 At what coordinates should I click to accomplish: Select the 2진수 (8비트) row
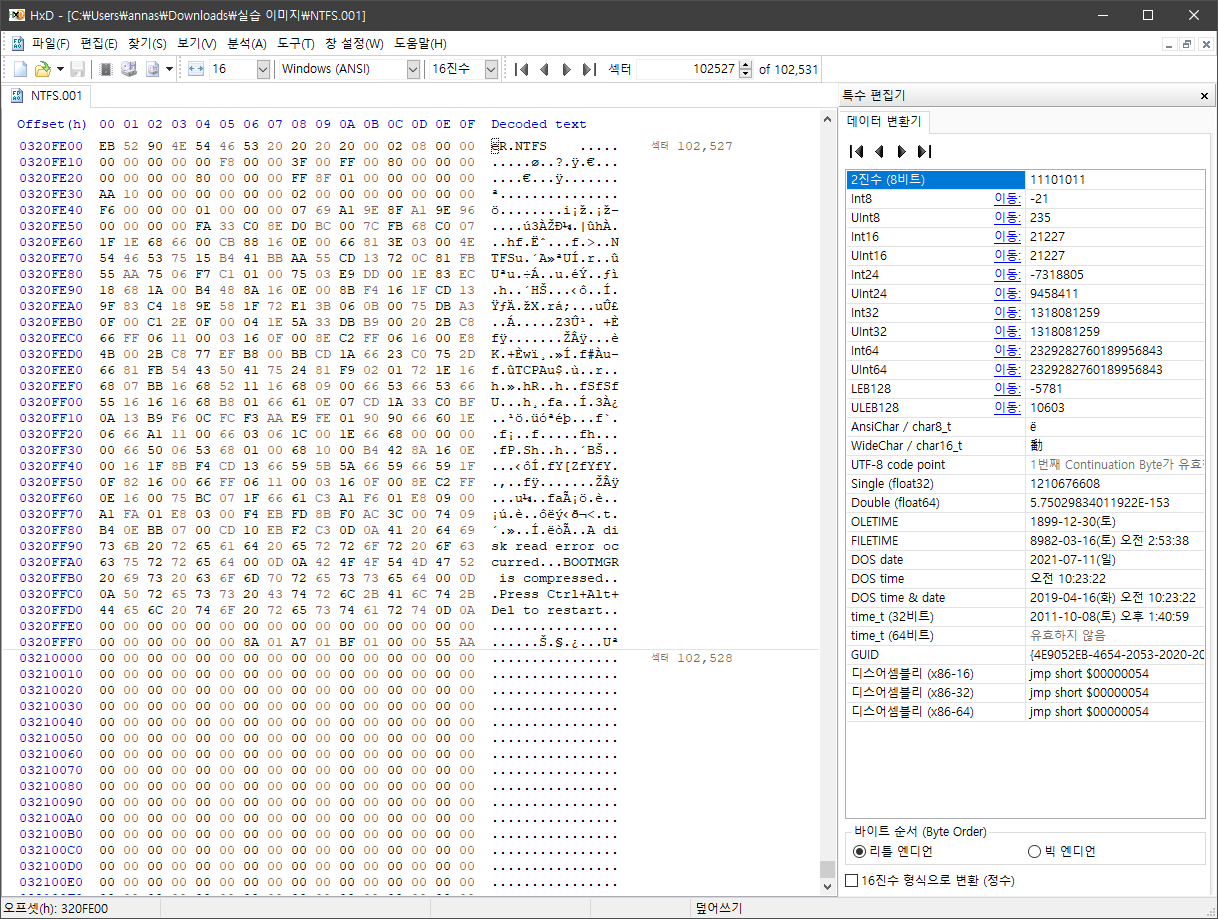(1025, 180)
